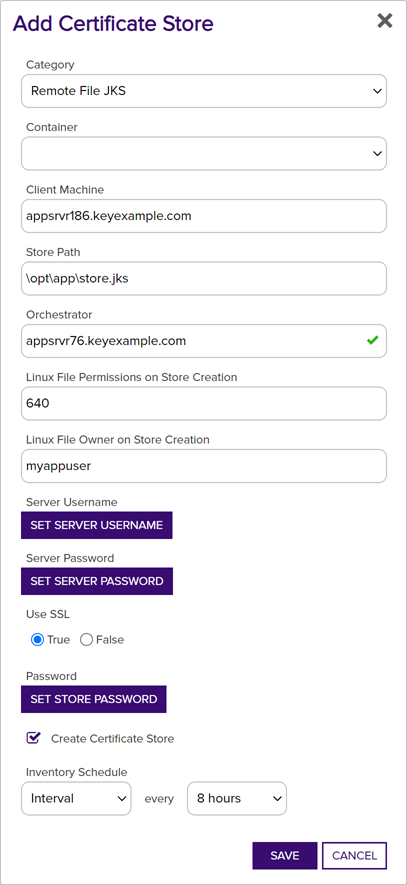Toggle Create Certificate Store checkbox
Viewport: 407px width, 885px height.
[x=34, y=738]
